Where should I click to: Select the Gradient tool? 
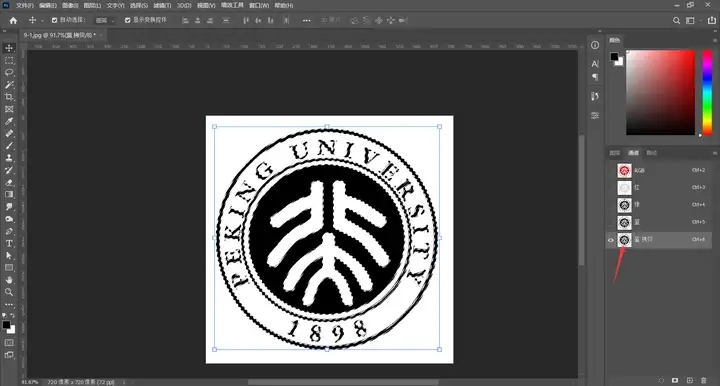pyautogui.click(x=9, y=195)
